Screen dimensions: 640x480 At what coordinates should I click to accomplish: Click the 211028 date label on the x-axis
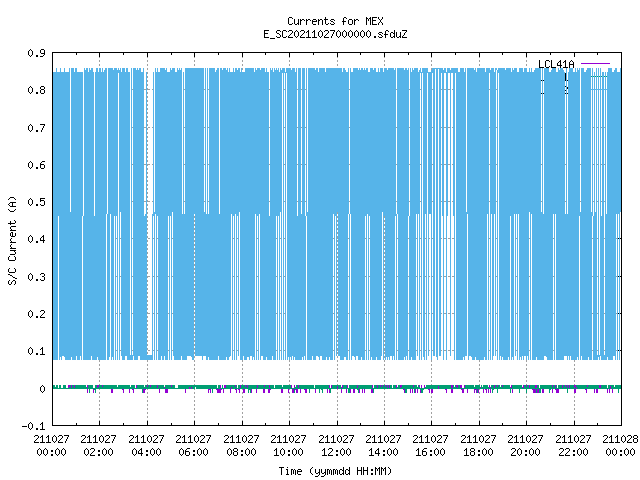point(620,439)
